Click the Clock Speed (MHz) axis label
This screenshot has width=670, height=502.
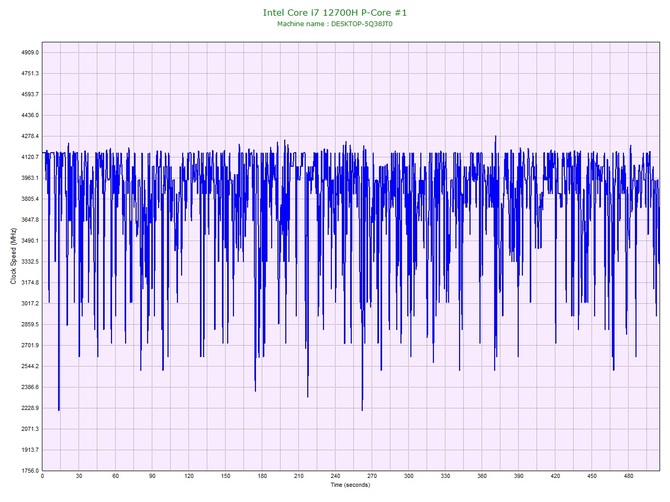(13, 256)
